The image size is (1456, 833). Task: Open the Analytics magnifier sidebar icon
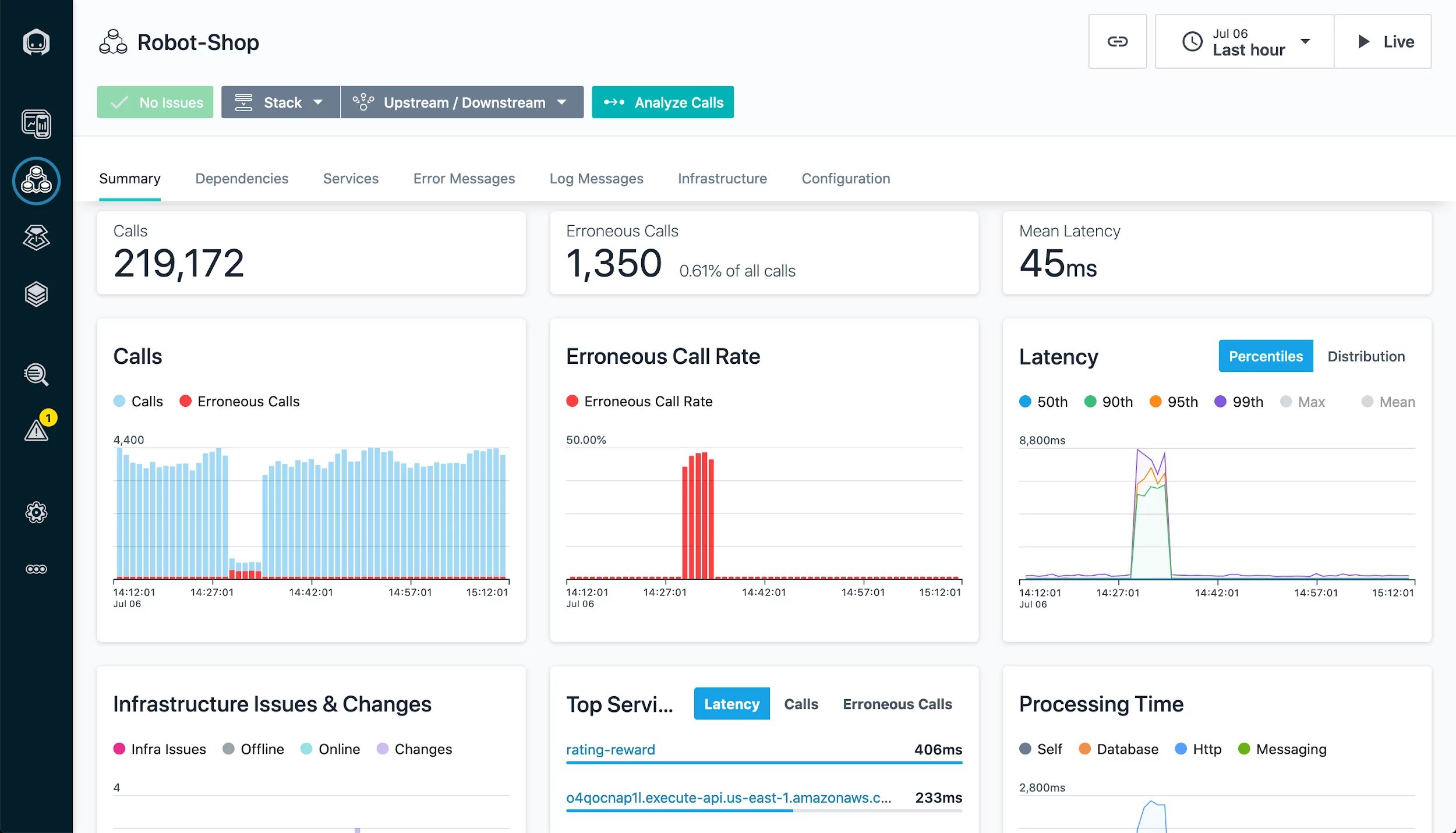[x=36, y=374]
